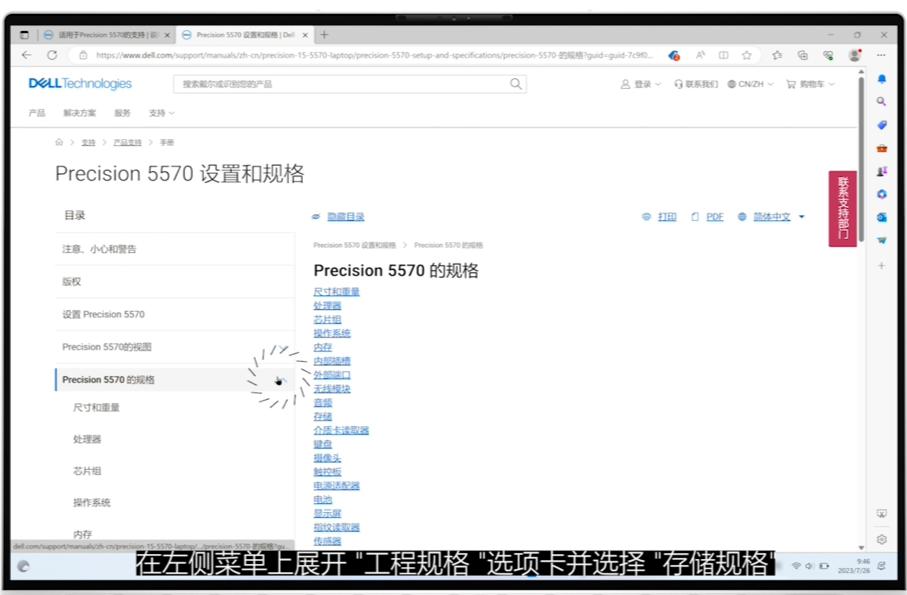The height and width of the screenshot is (595, 907).
Task: Open the 产品 menu item
Action: point(36,113)
